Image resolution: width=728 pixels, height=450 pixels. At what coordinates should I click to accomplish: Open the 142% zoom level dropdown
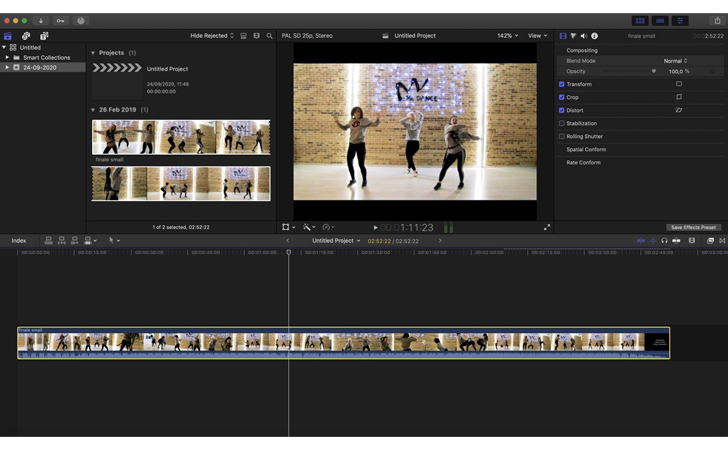[x=507, y=36]
